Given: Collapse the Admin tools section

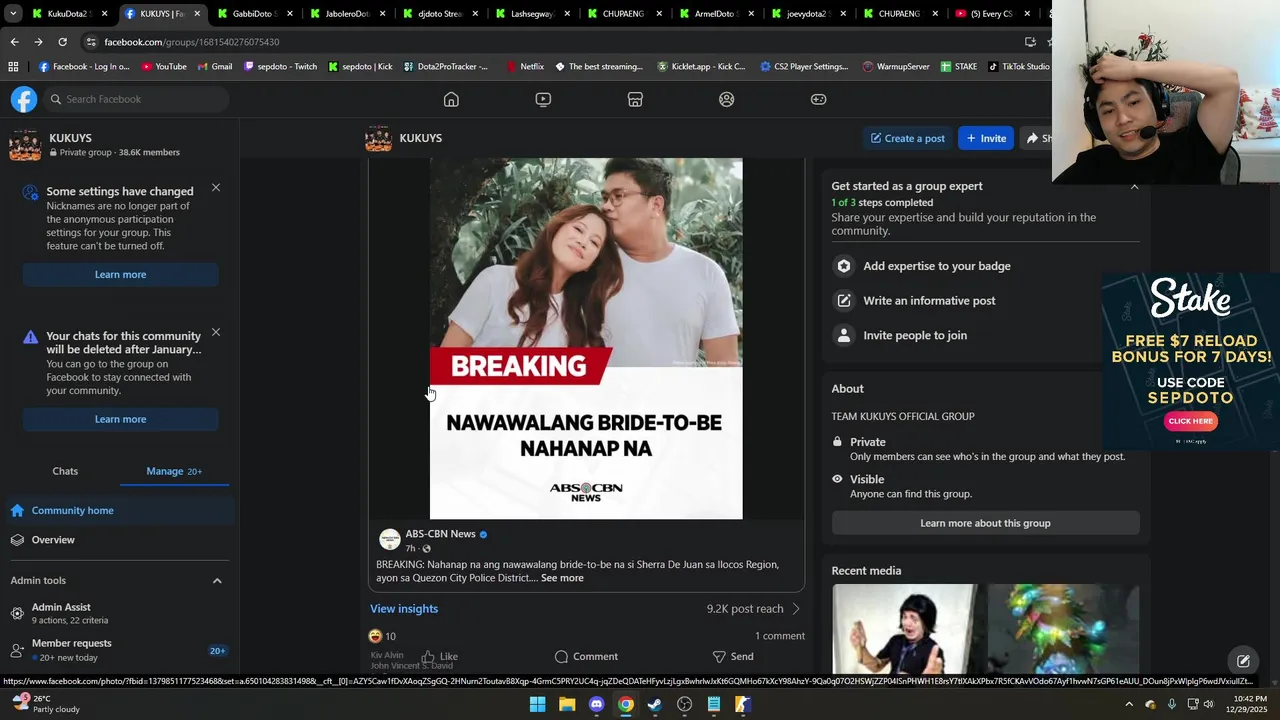Looking at the screenshot, I should pos(217,581).
